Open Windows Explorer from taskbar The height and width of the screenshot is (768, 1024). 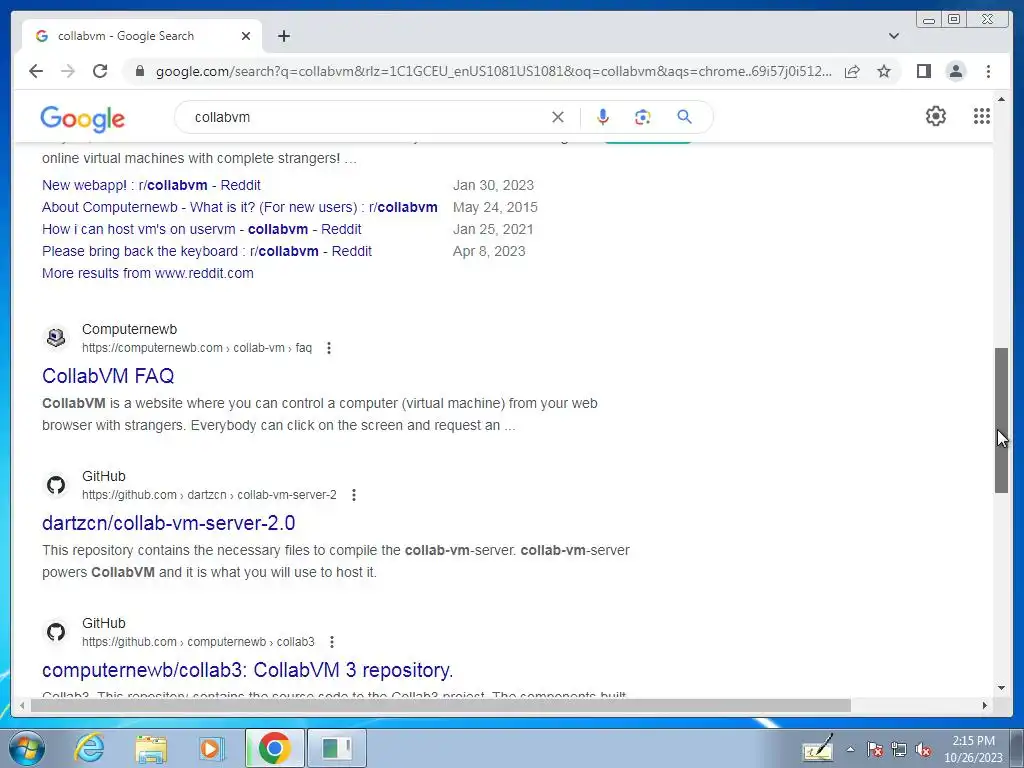(x=151, y=748)
